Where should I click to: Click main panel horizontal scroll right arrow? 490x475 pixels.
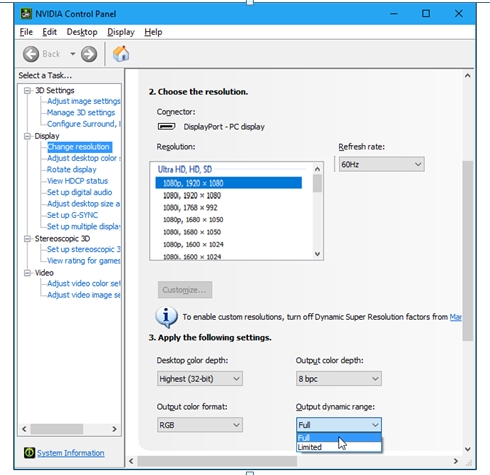click(456, 461)
